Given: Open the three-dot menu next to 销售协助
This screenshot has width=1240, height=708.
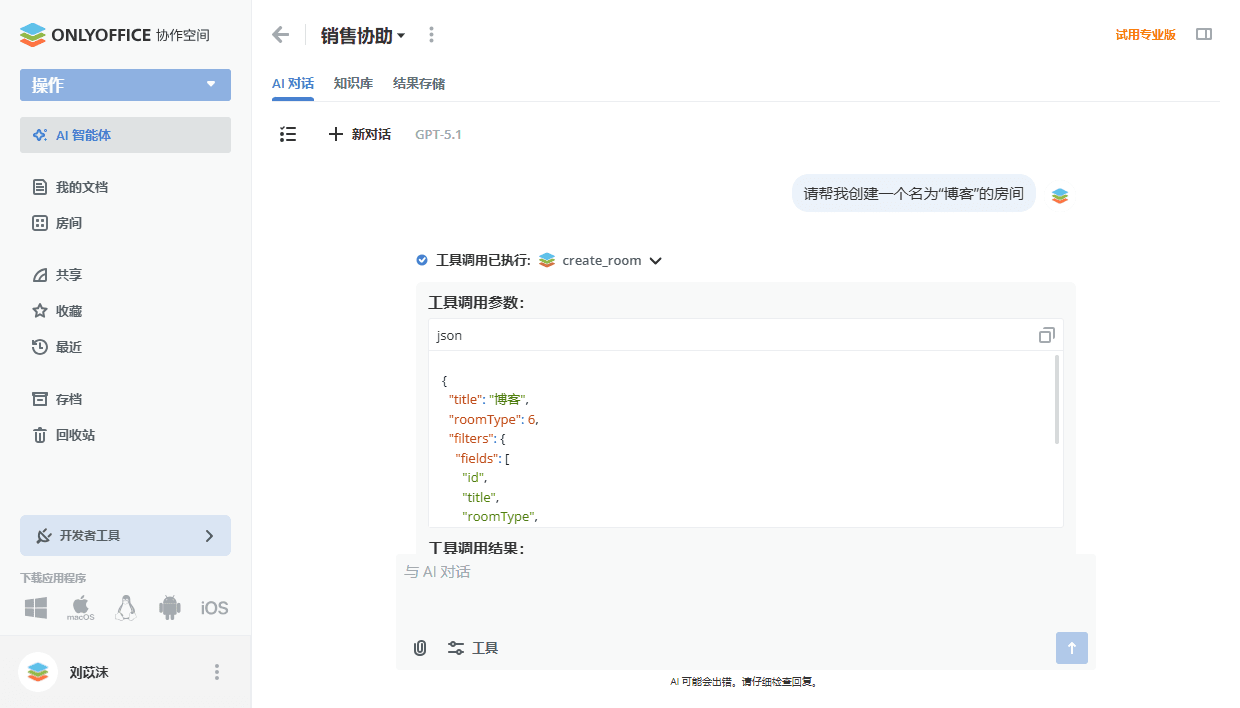Looking at the screenshot, I should (431, 35).
